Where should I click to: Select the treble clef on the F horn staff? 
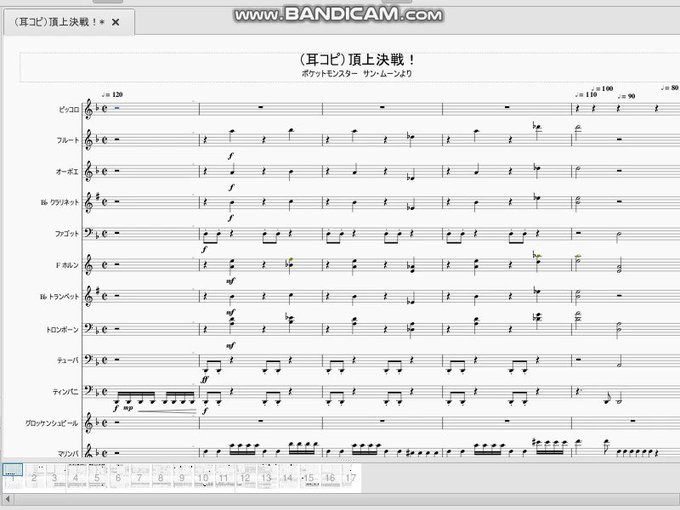88,265
